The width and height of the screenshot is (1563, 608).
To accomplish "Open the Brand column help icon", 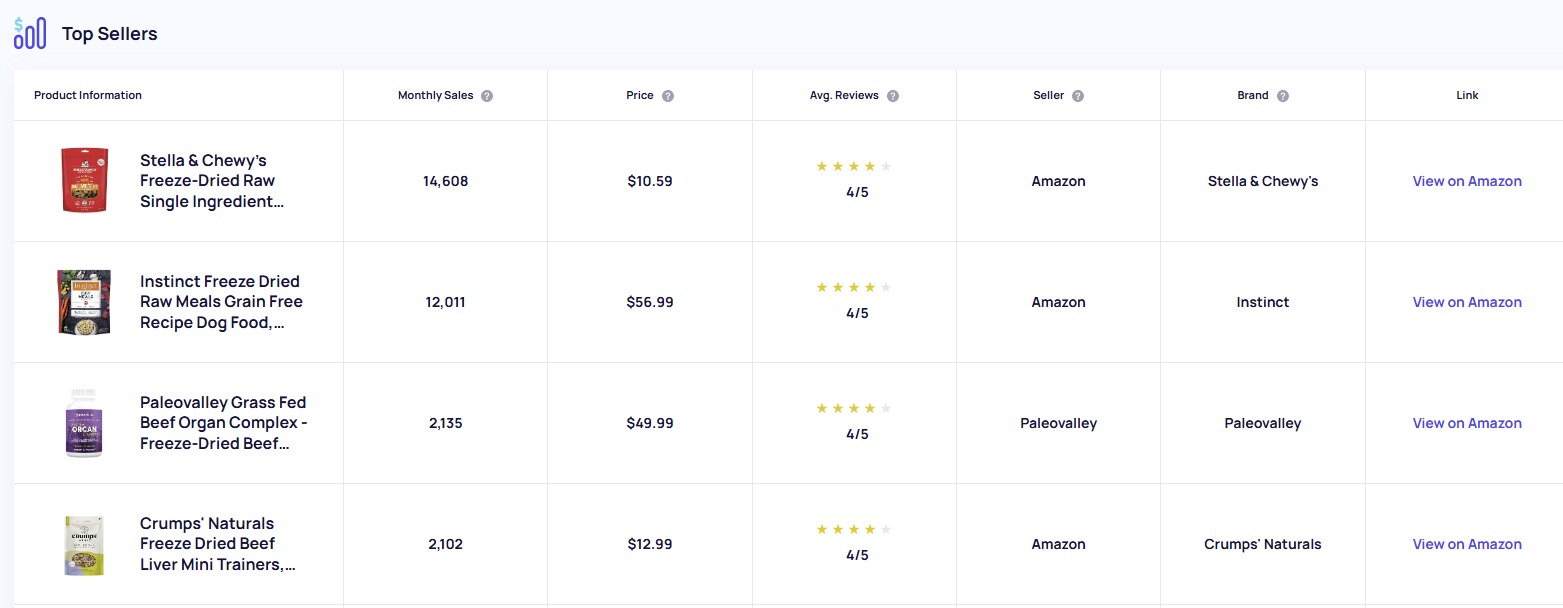I will click(1283, 95).
